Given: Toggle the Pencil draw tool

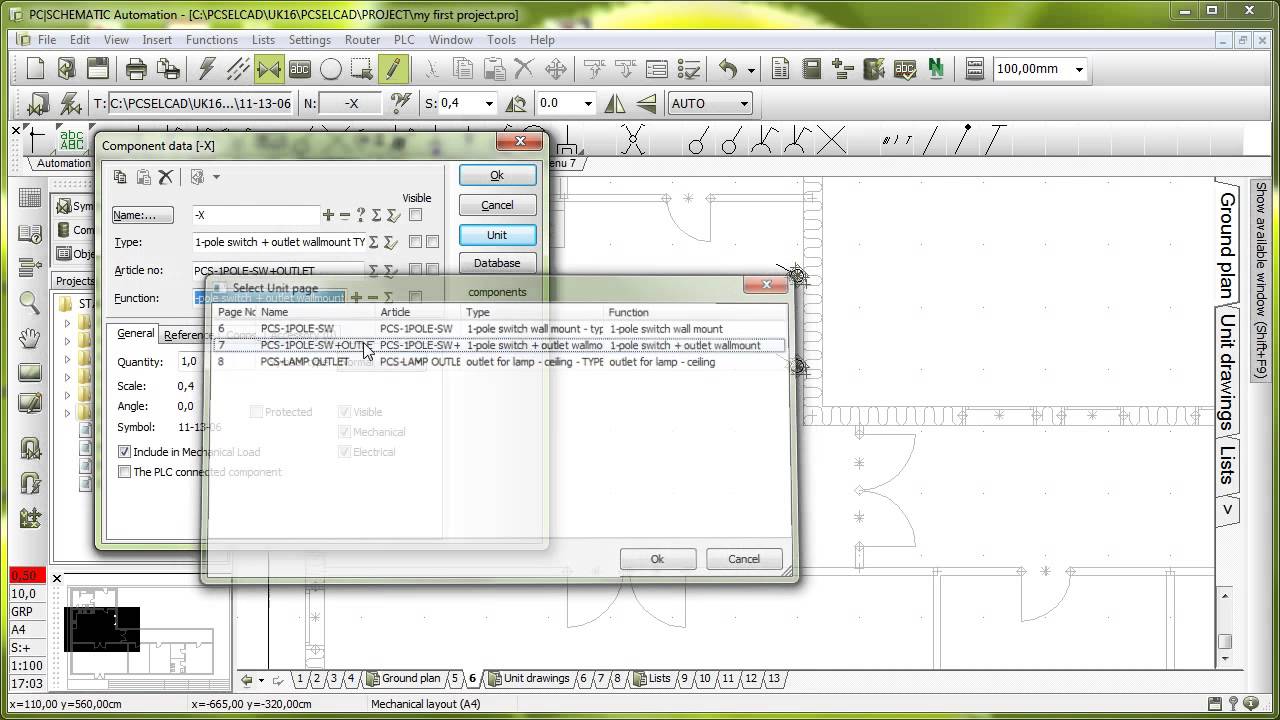Looking at the screenshot, I should [393, 69].
